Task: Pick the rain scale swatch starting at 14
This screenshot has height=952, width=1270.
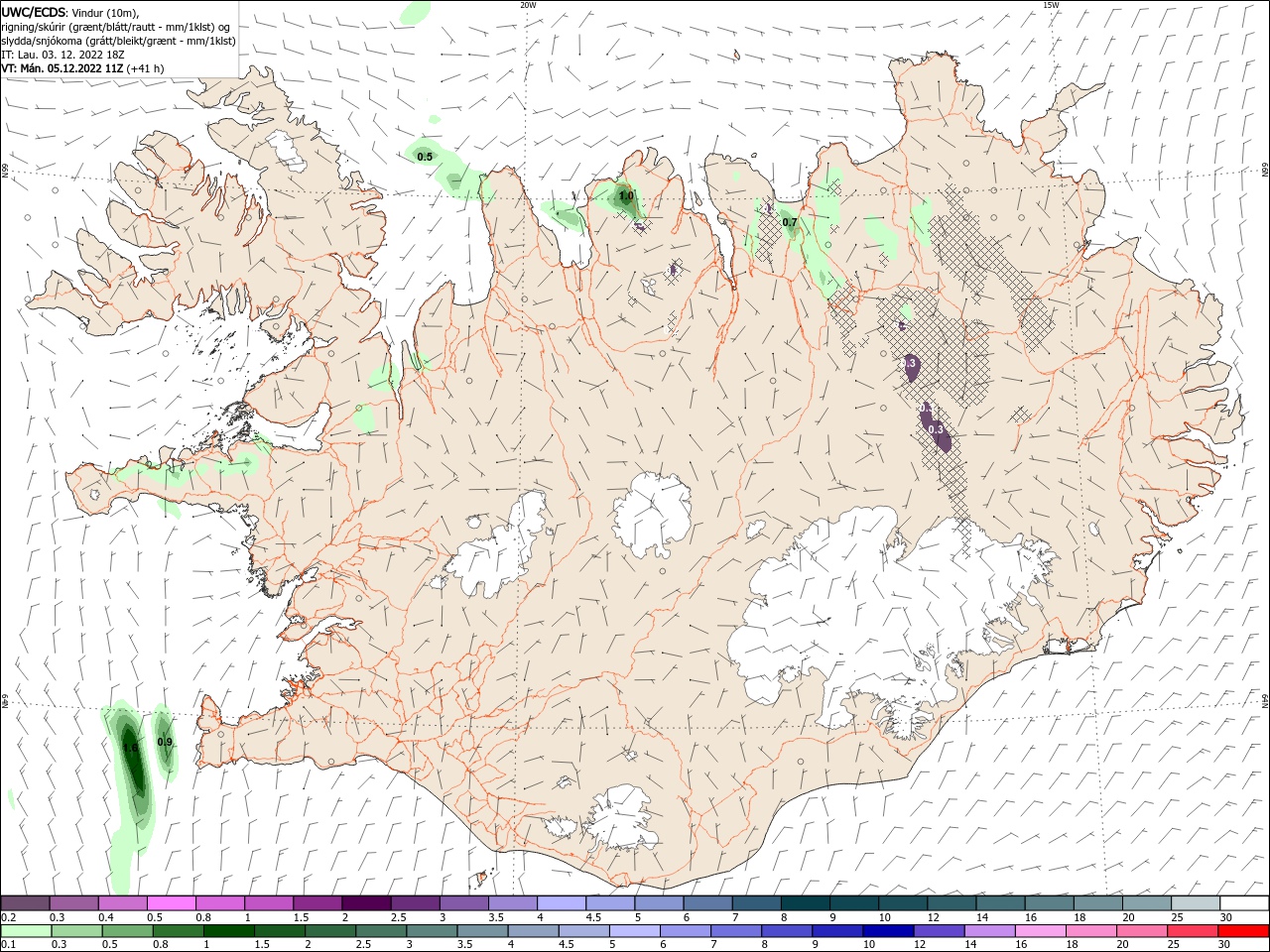Action: 989,931
